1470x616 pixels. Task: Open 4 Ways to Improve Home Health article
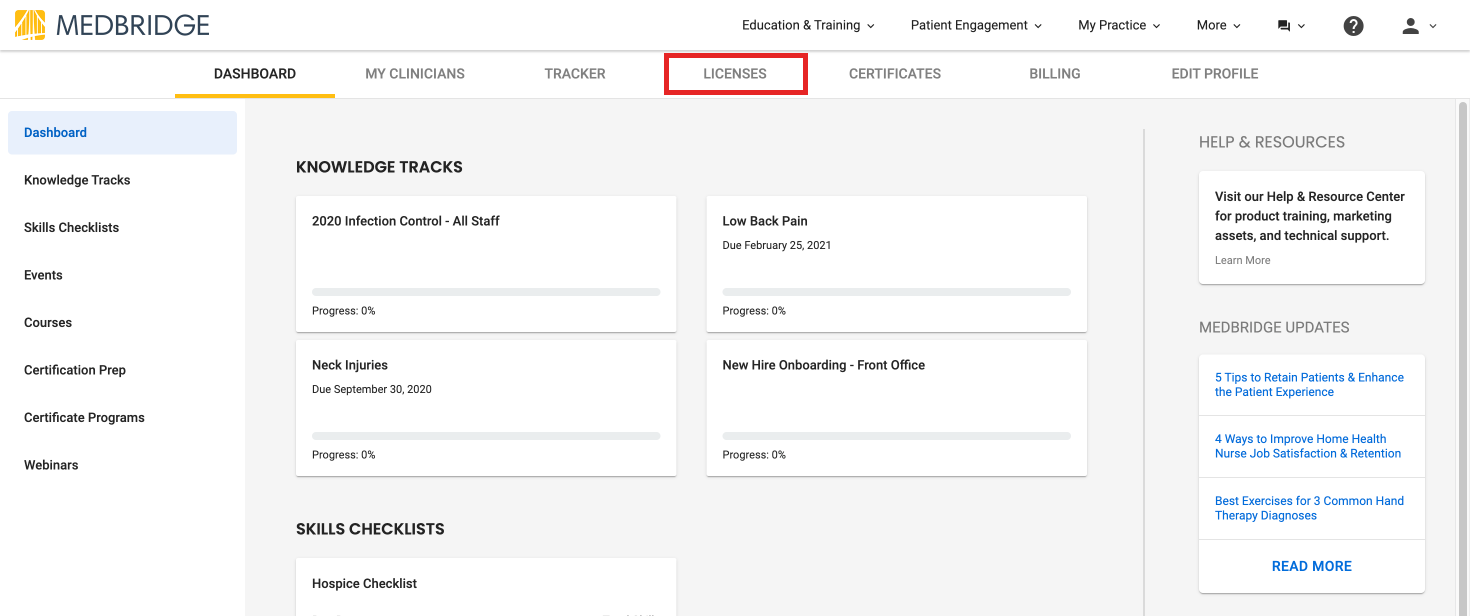(1308, 446)
